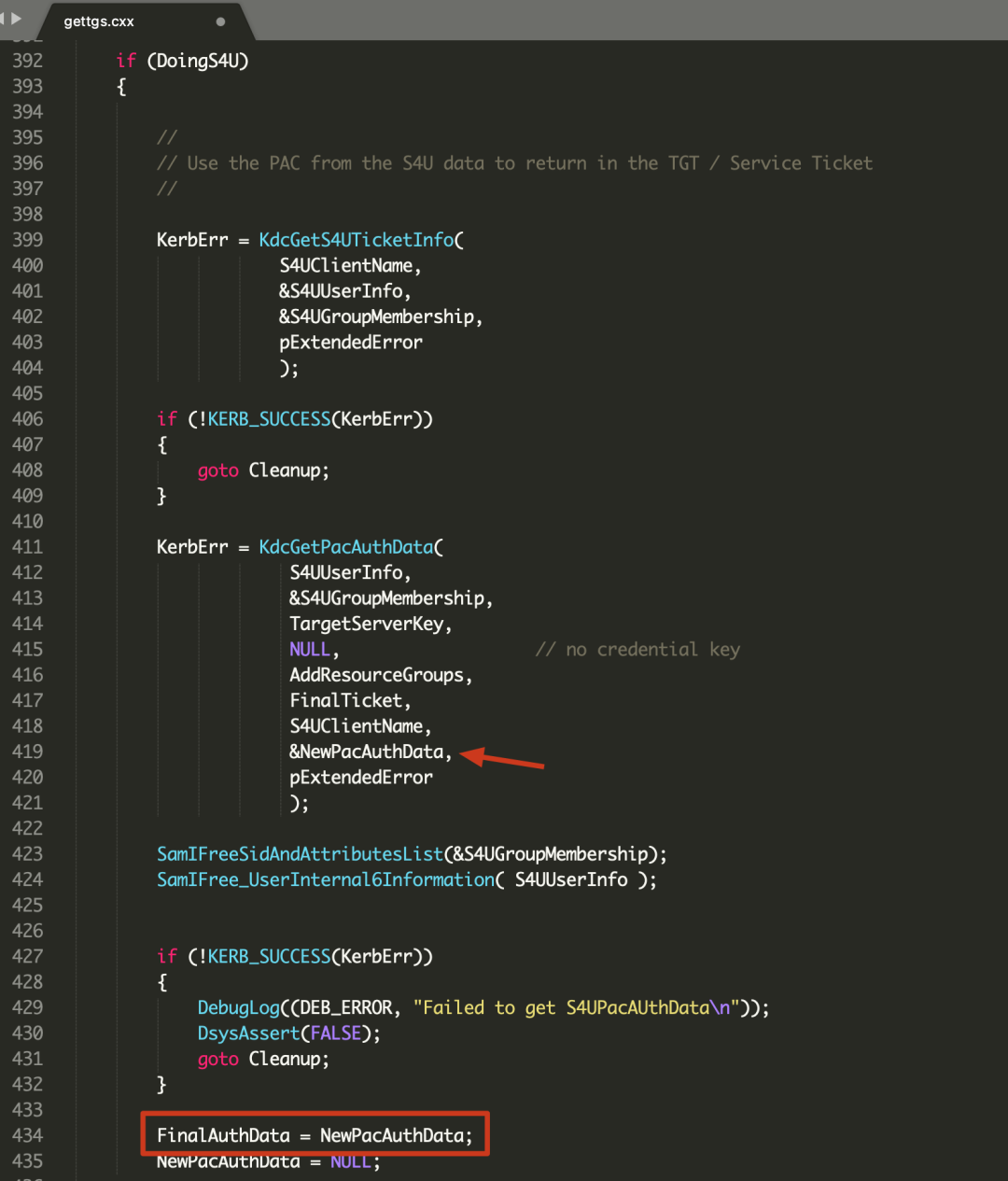Click the TargetServerKey argument
The height and width of the screenshot is (1181, 1008).
366,624
